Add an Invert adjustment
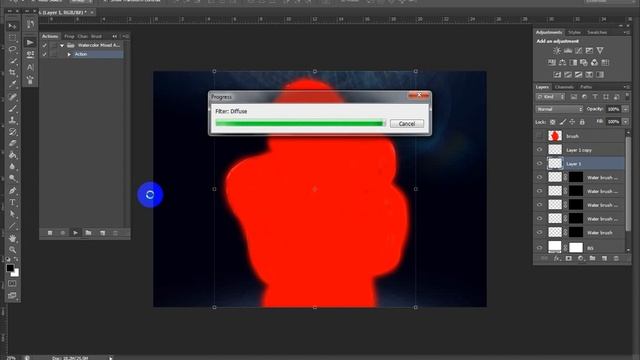 coord(557,75)
